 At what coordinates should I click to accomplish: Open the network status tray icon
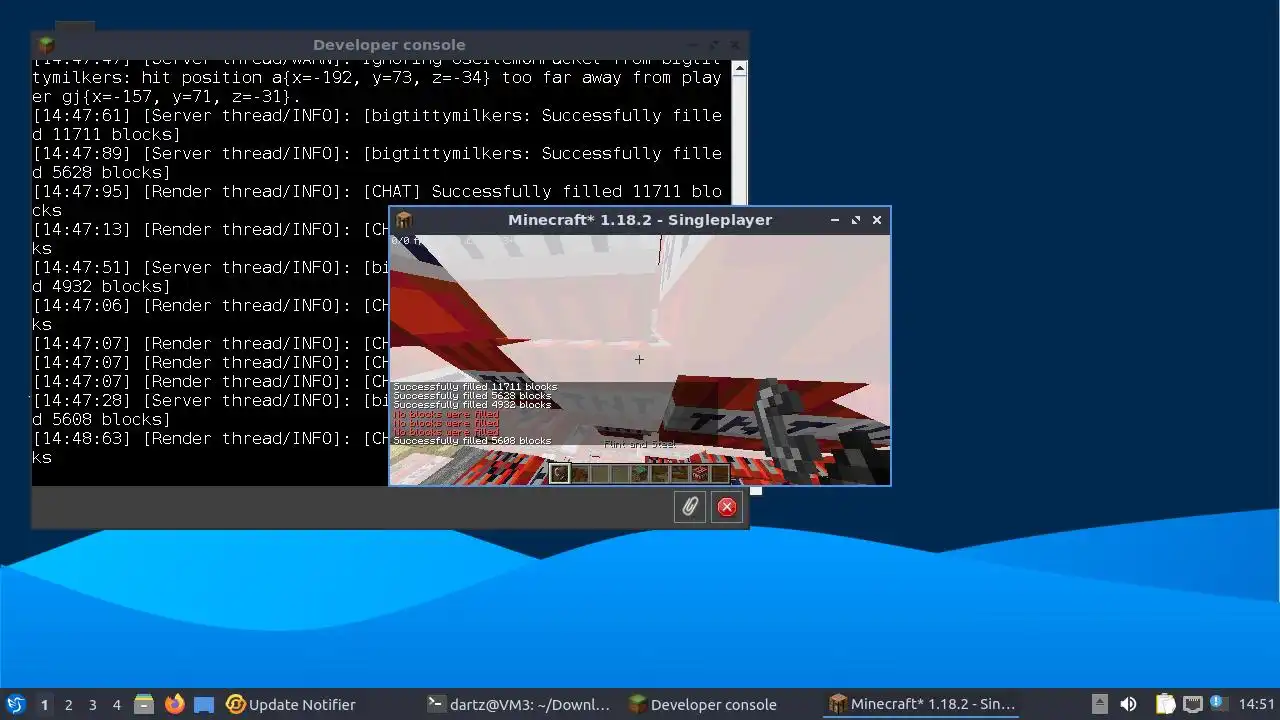(1192, 704)
